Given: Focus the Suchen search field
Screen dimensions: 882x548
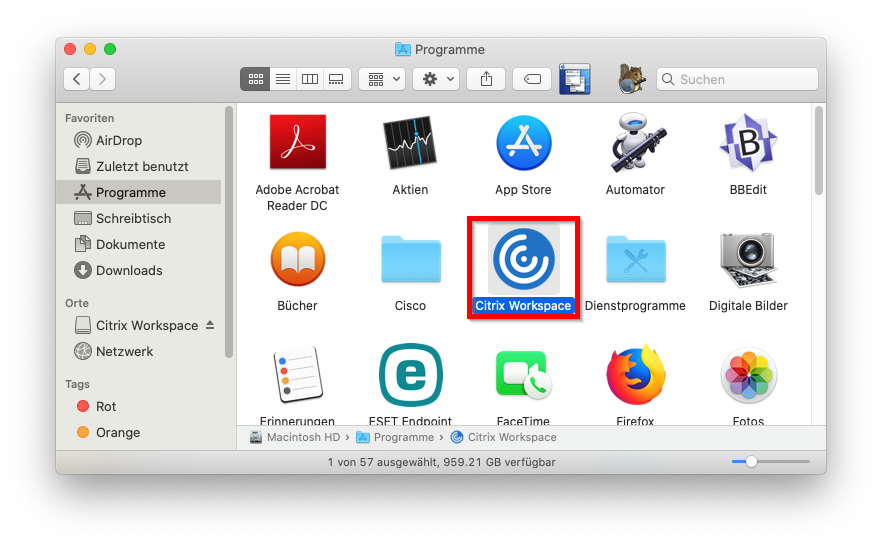Looking at the screenshot, I should (737, 79).
